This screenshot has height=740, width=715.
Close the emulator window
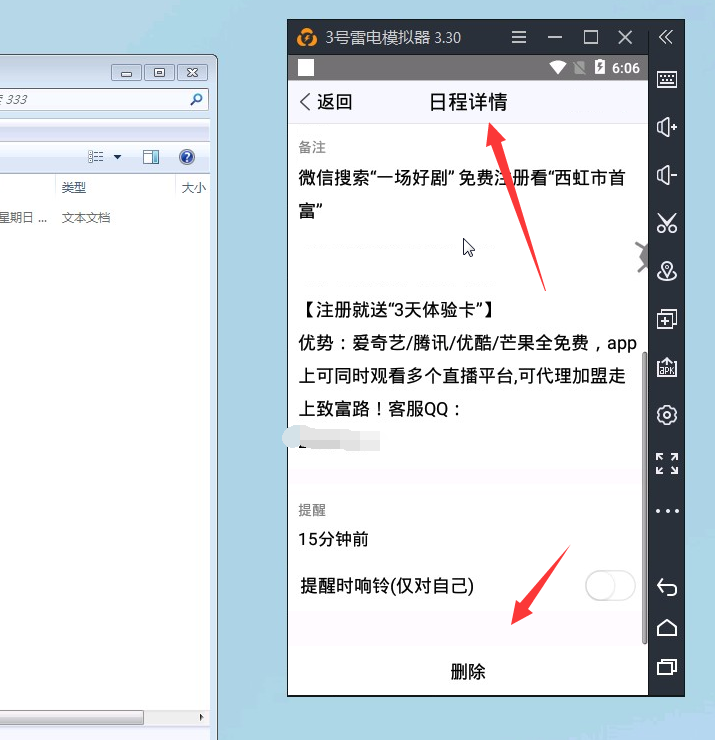point(625,37)
